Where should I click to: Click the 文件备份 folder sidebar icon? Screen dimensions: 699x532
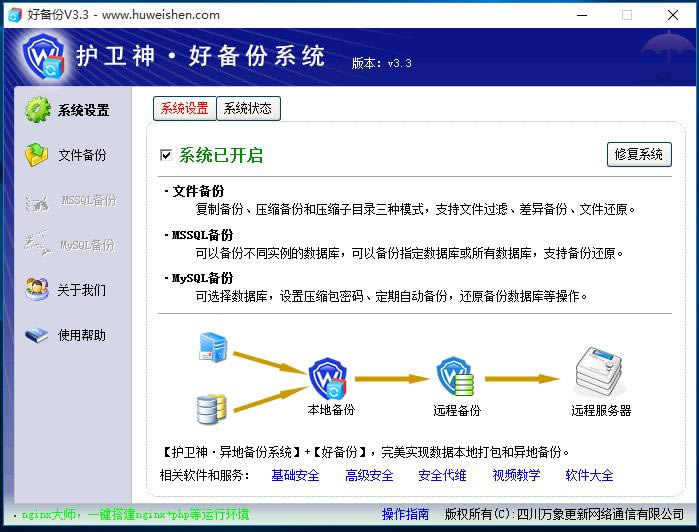point(37,155)
